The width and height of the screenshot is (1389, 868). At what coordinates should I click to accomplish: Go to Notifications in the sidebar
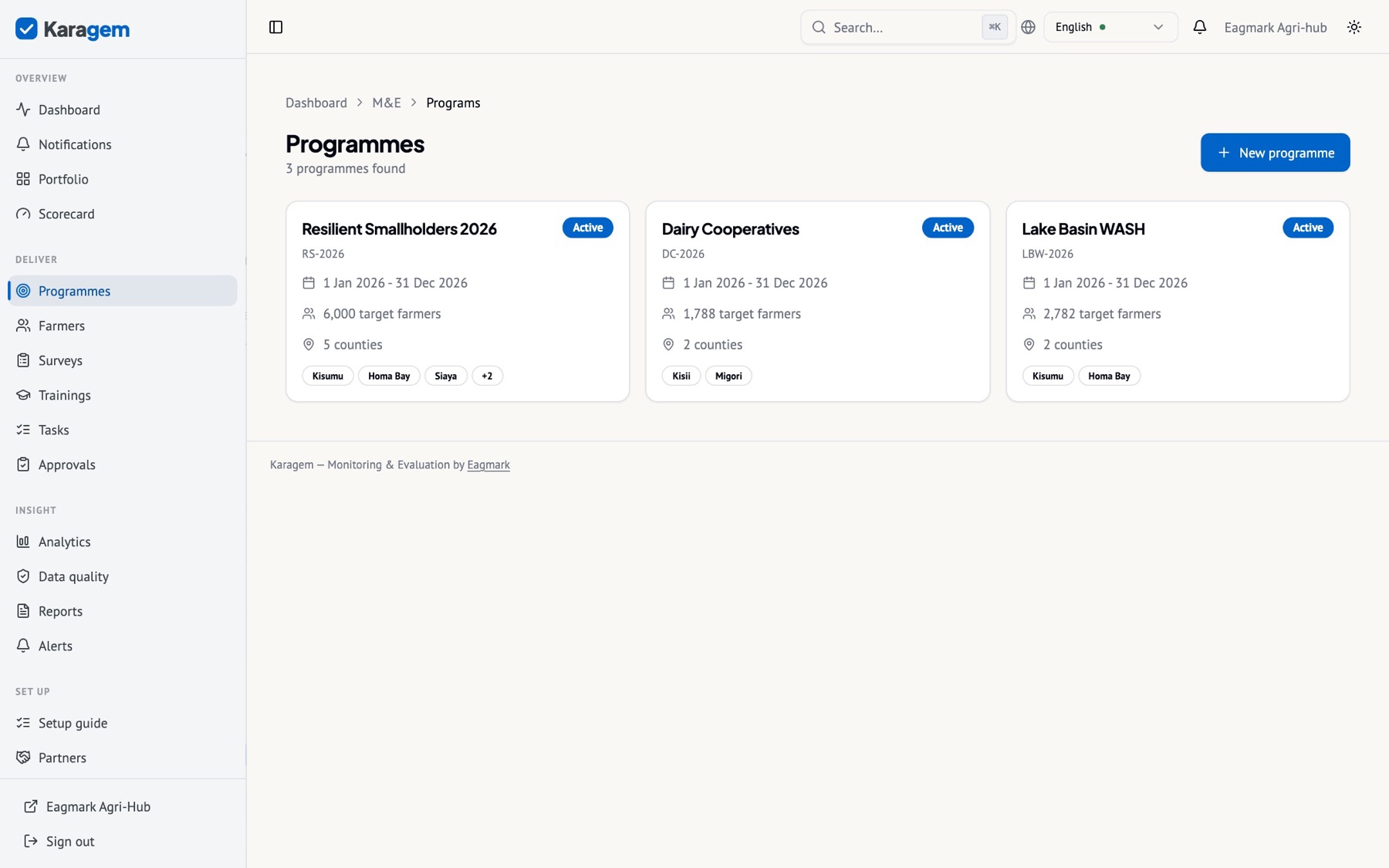point(123,144)
